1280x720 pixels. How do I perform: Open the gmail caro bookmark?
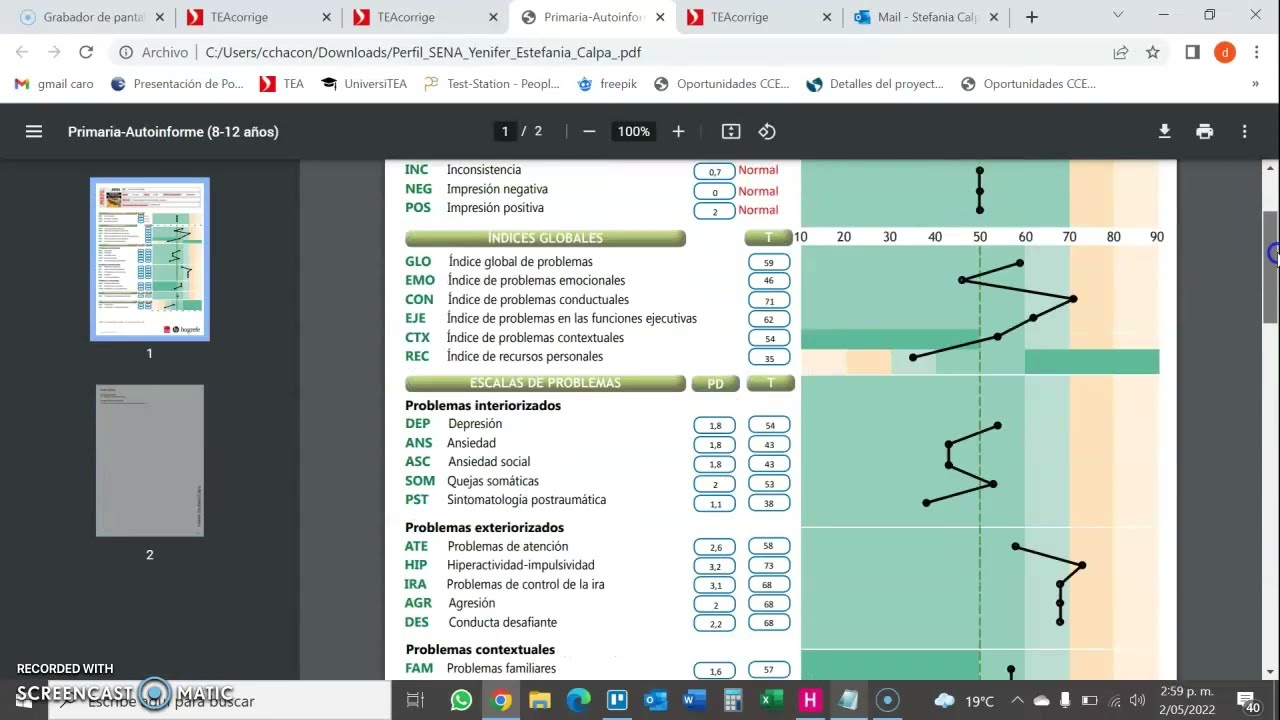pyautogui.click(x=54, y=84)
